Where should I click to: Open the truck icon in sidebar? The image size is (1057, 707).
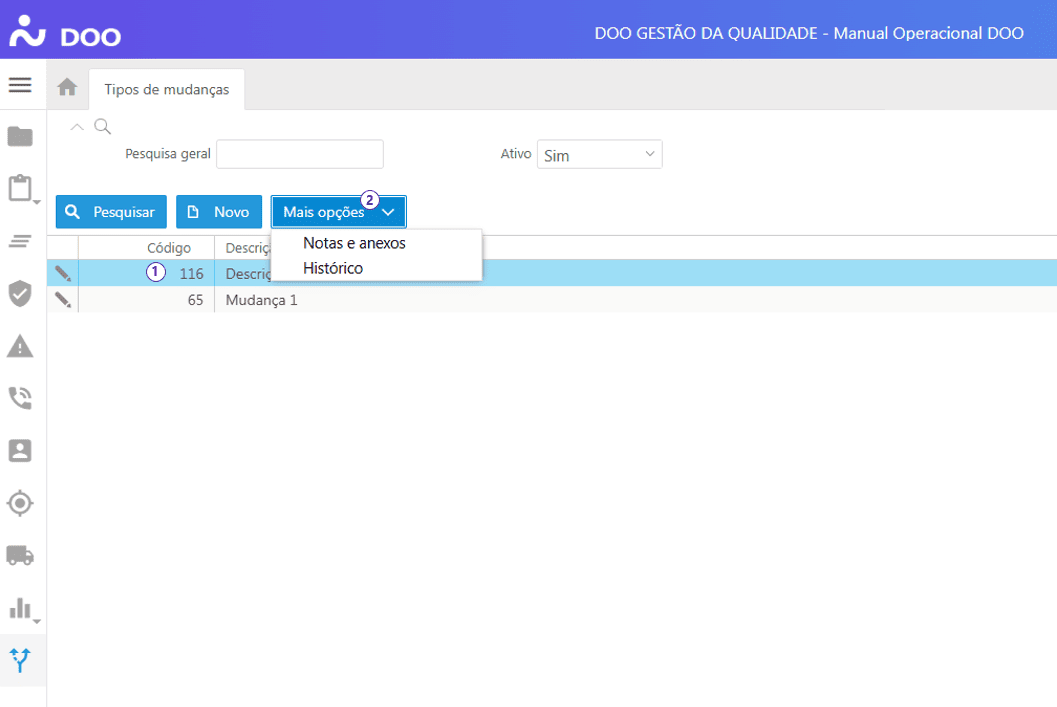click(20, 554)
